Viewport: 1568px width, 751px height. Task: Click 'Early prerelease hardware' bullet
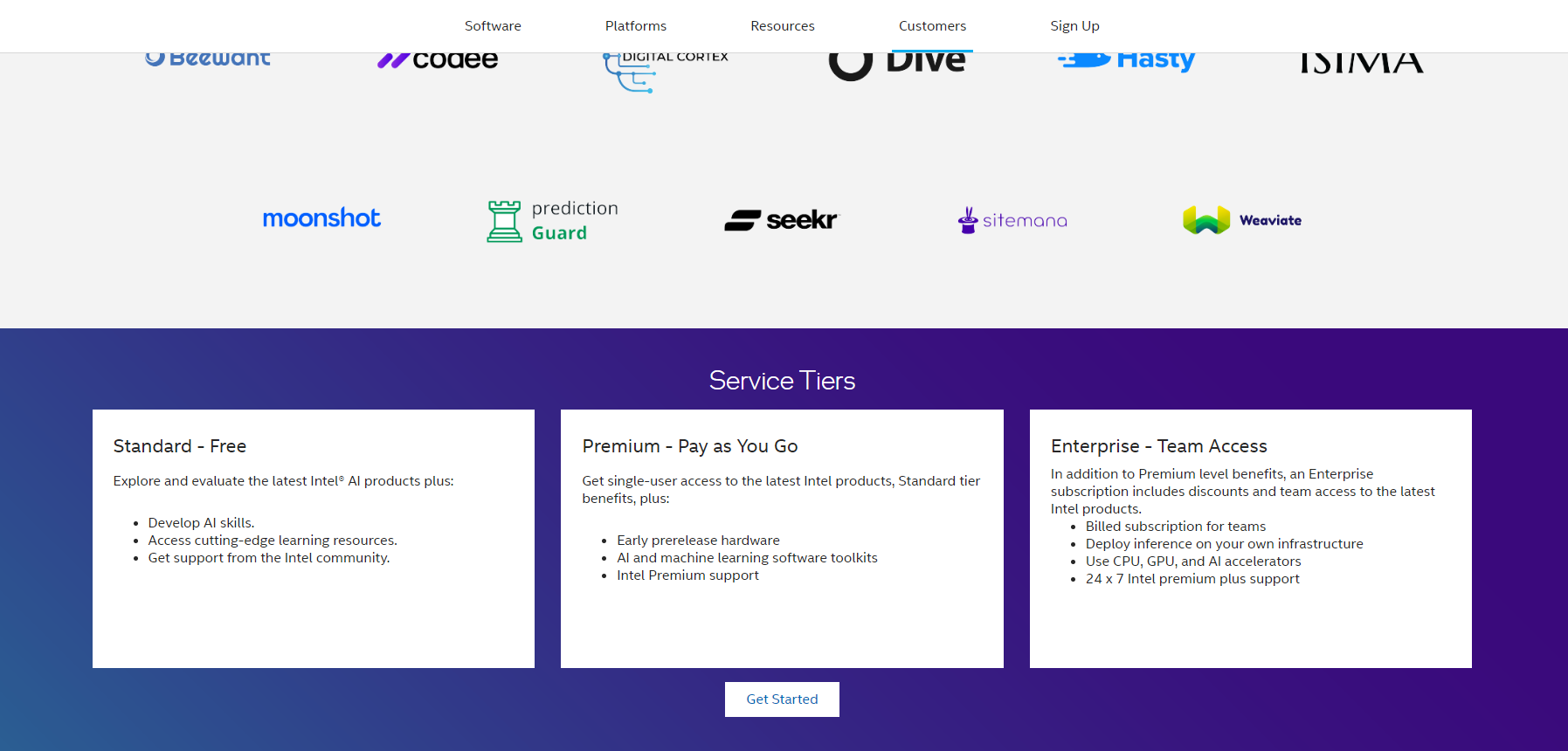point(698,541)
